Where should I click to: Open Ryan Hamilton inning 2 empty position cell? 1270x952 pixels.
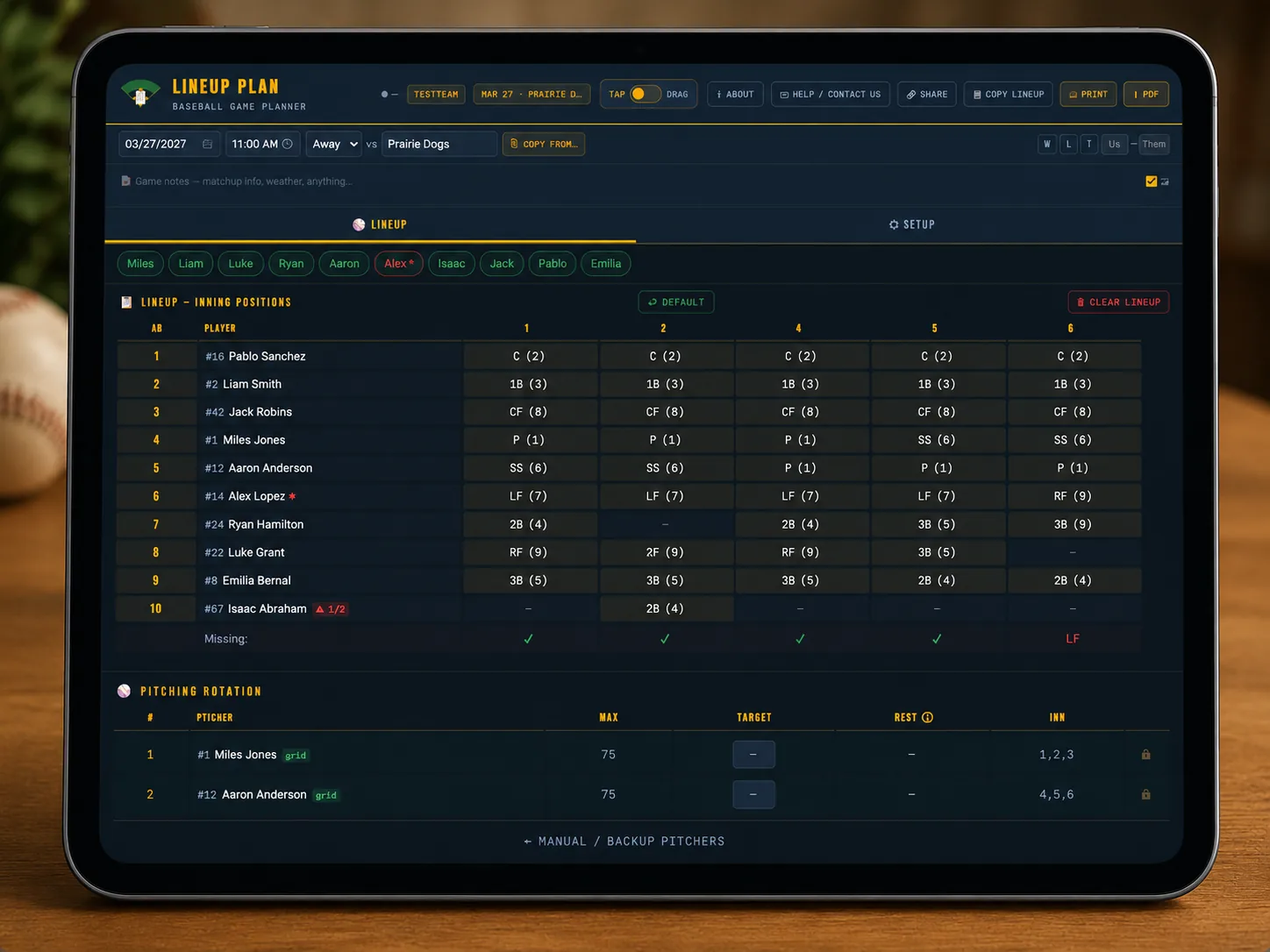point(666,524)
